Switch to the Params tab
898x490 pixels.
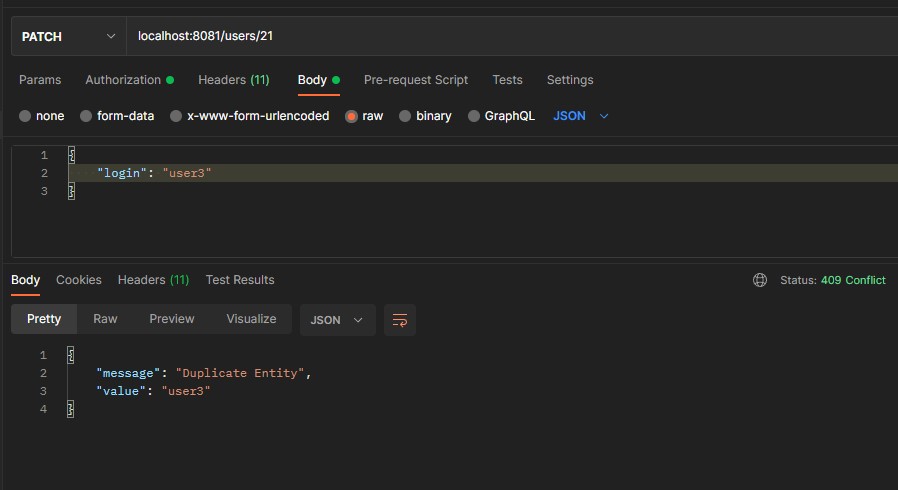(x=40, y=80)
